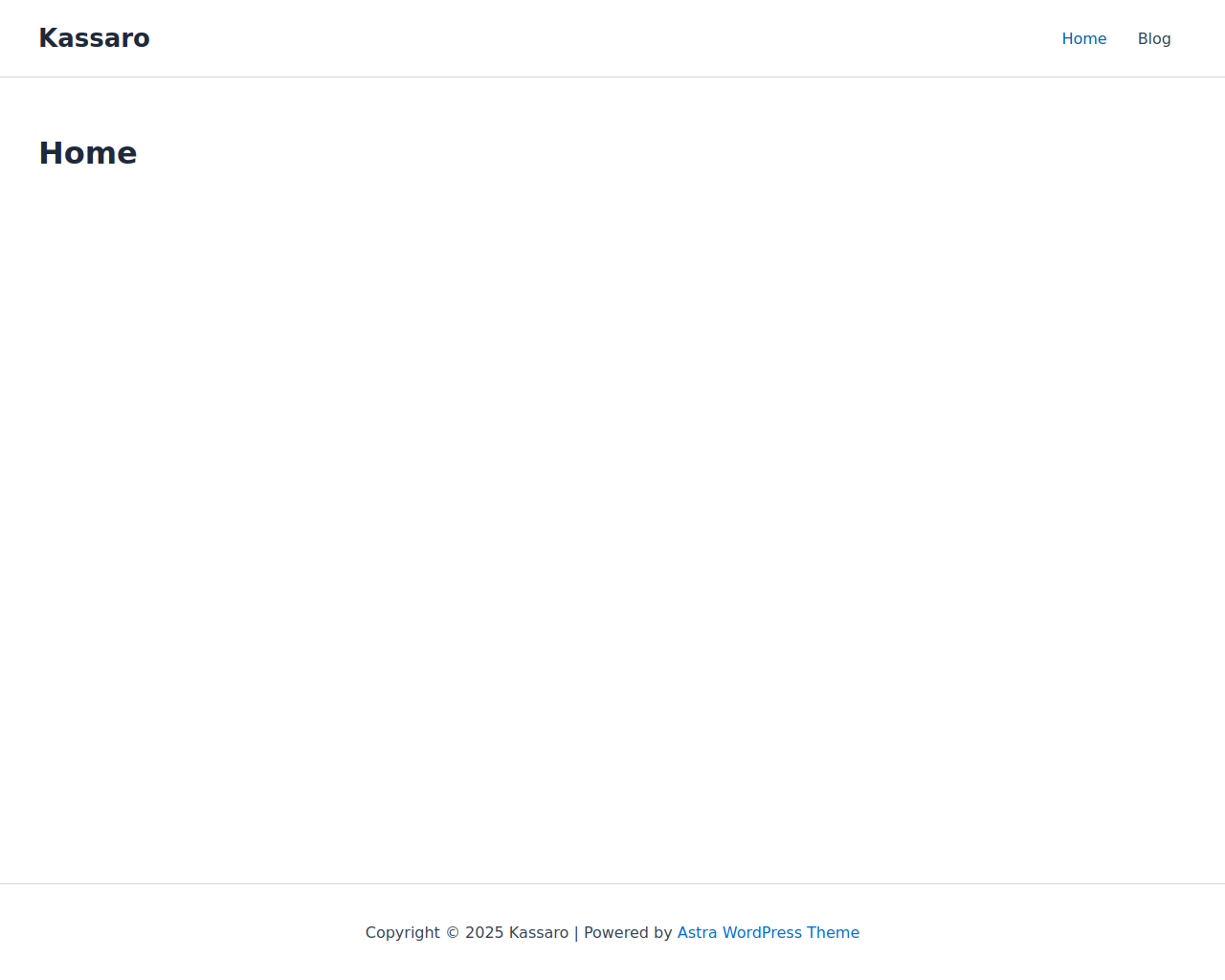Open the Kassaro site title link
This screenshot has height=980, width=1225.
[94, 38]
